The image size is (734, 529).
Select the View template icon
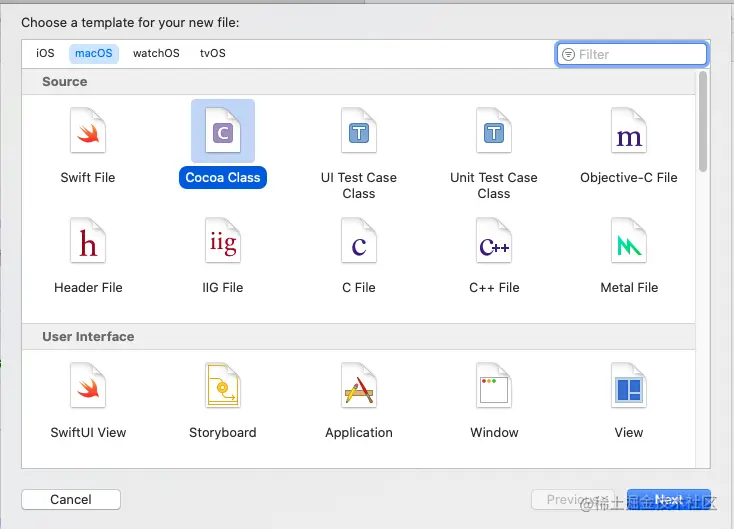point(629,385)
